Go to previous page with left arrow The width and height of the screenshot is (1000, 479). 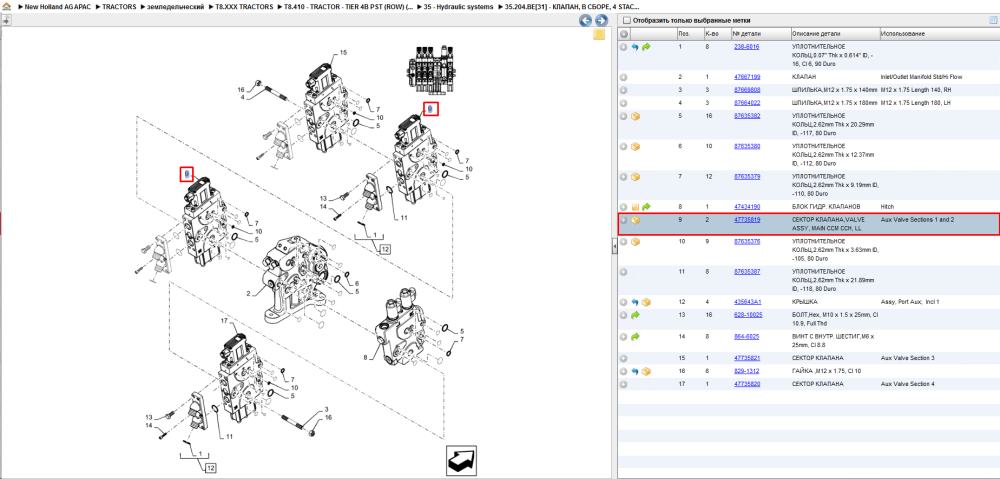584,20
